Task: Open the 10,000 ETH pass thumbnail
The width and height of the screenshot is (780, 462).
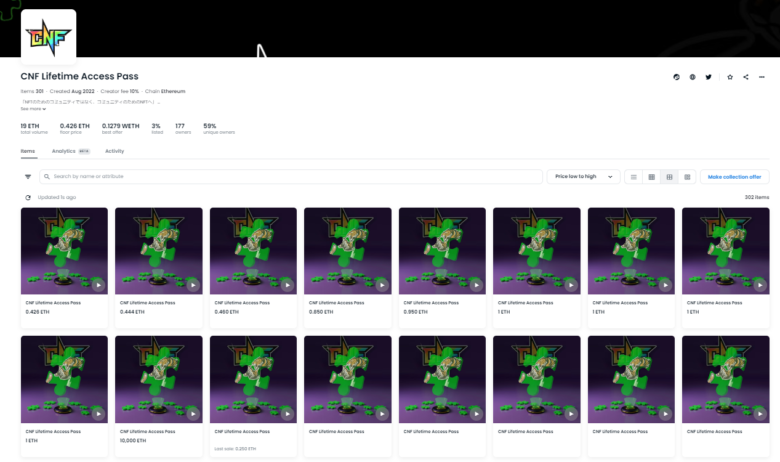Action: tap(159, 379)
